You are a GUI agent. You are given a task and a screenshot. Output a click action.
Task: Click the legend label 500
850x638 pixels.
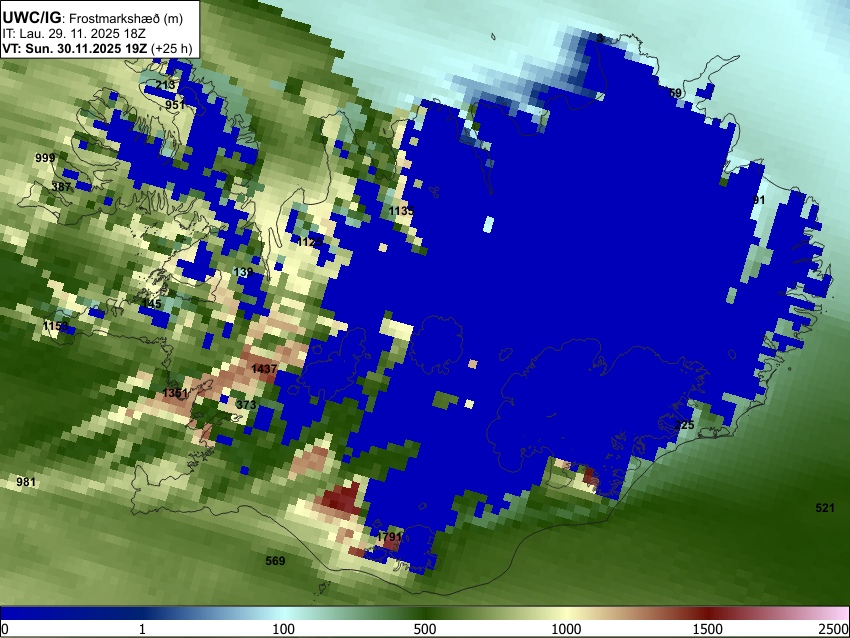pyautogui.click(x=425, y=629)
